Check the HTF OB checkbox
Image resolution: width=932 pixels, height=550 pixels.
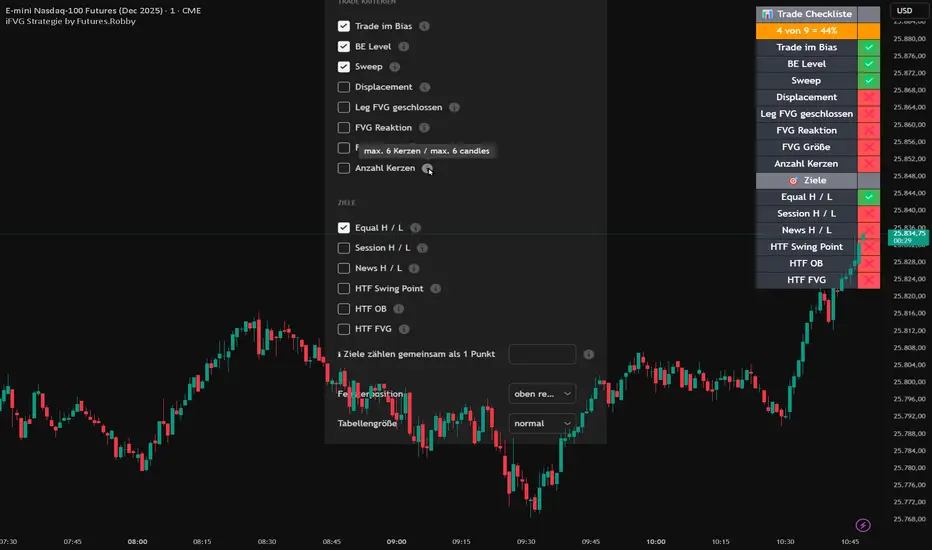pos(344,308)
